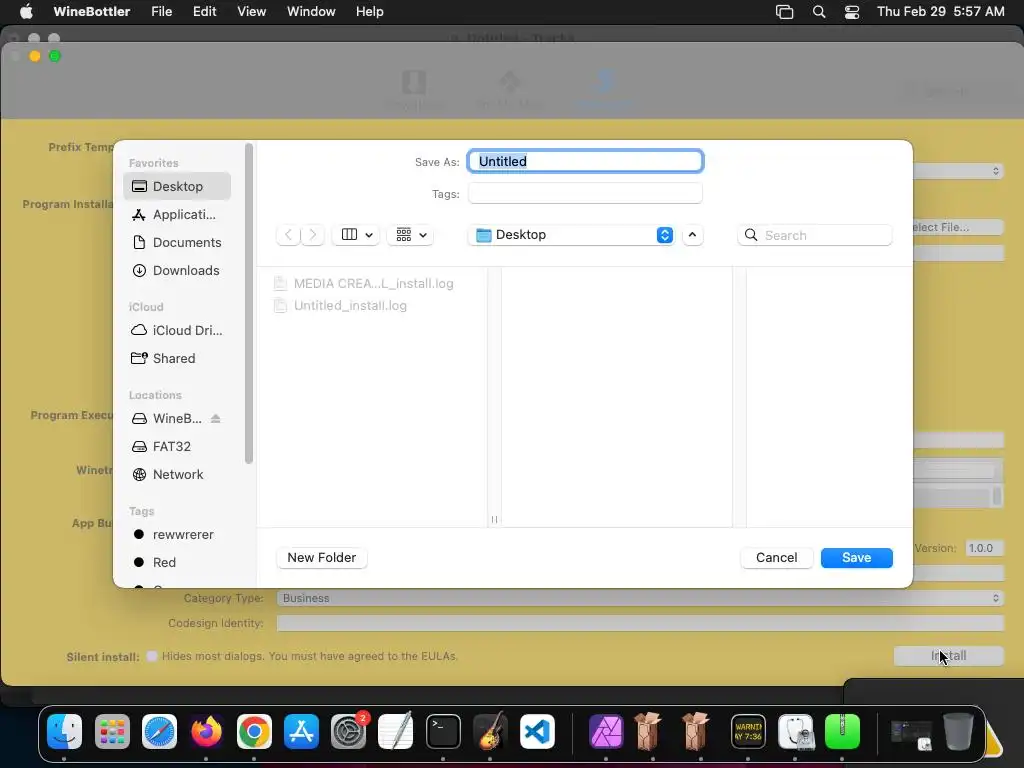
Task: Select Applications in the sidebar
Action: [177, 214]
